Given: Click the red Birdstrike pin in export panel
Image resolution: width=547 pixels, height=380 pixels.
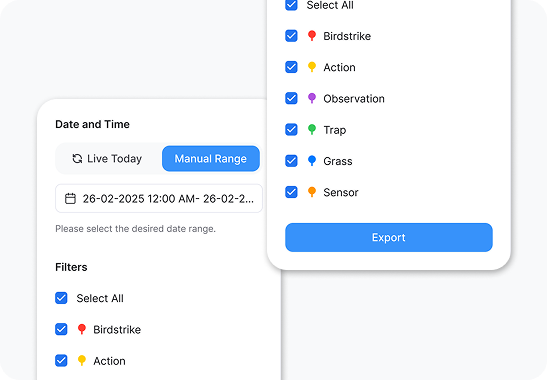Looking at the screenshot, I should (312, 36).
